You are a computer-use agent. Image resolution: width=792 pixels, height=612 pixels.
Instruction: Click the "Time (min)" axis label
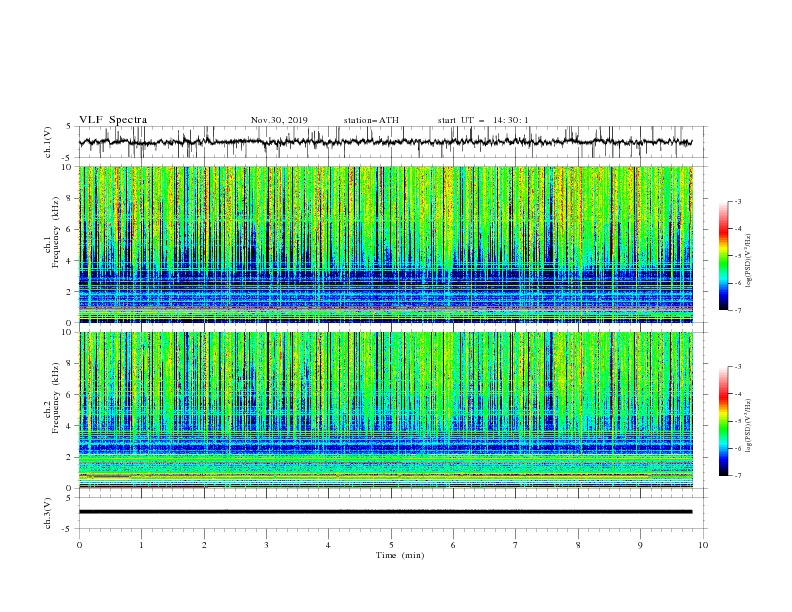point(400,555)
